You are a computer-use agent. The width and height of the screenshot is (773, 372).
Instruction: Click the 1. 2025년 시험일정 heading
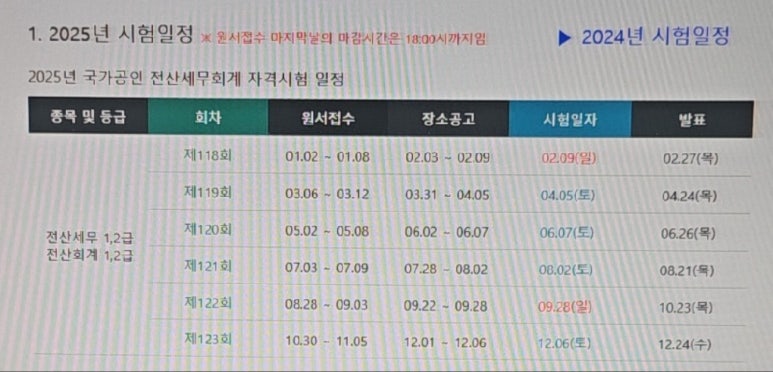coord(111,34)
